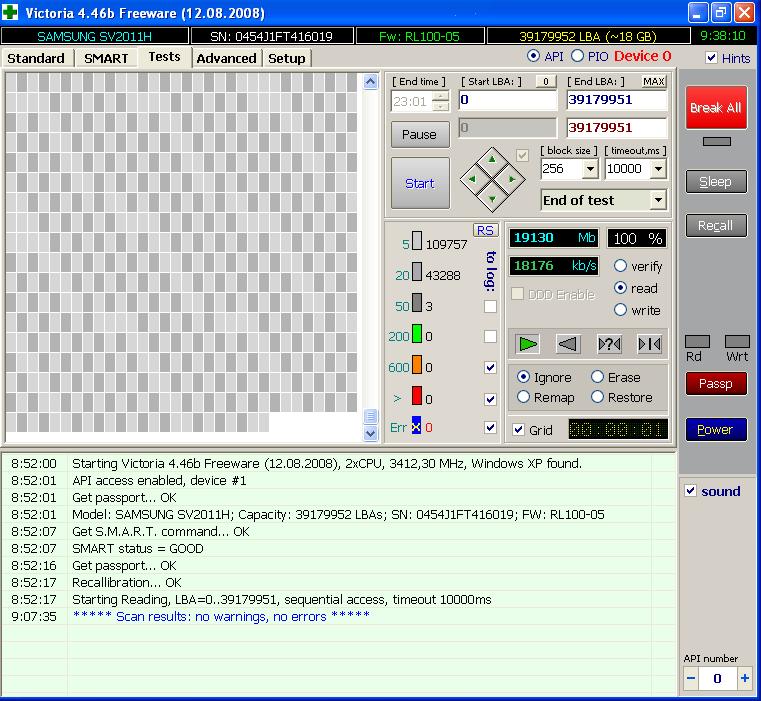The width and height of the screenshot is (761, 701).
Task: Toggle the Grid checkbox
Action: (518, 430)
